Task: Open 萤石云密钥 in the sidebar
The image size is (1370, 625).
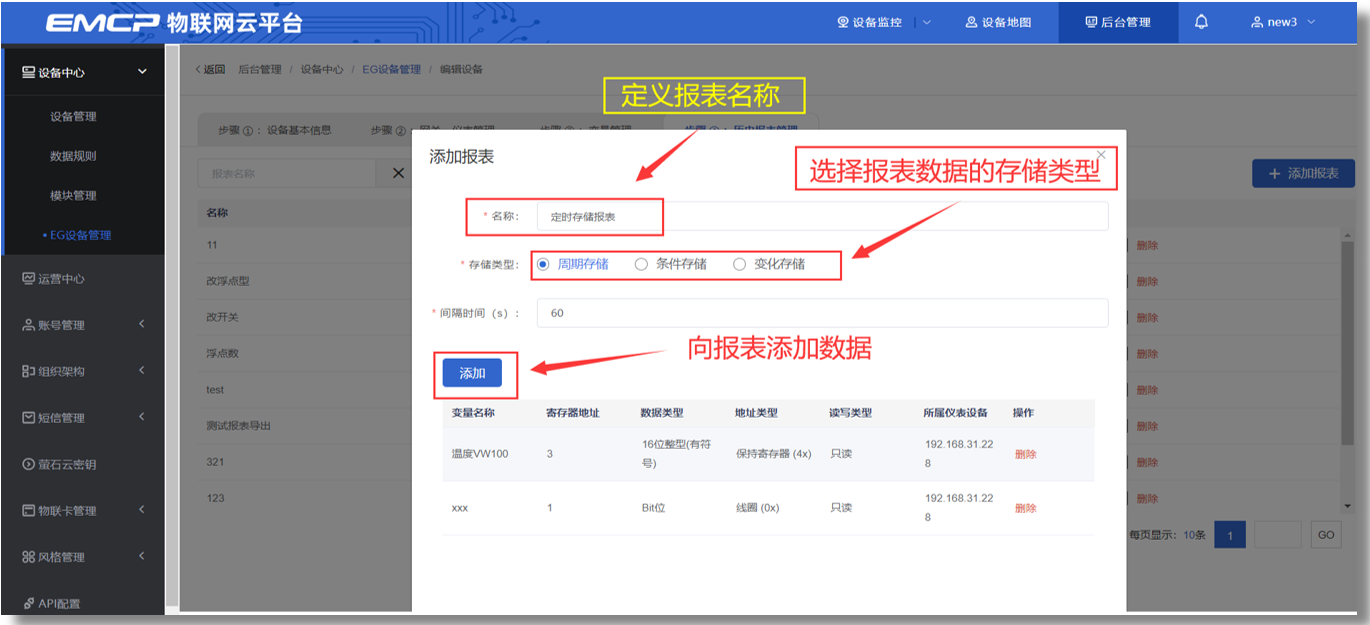Action: click(67, 464)
